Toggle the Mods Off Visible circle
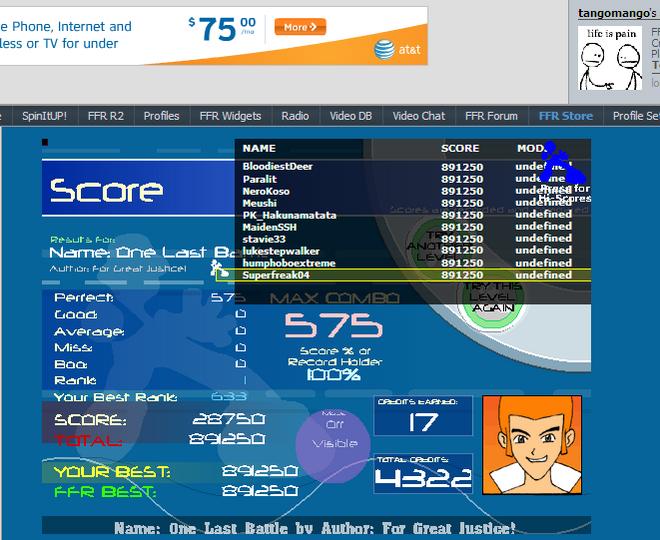660x540 pixels. coord(333,445)
